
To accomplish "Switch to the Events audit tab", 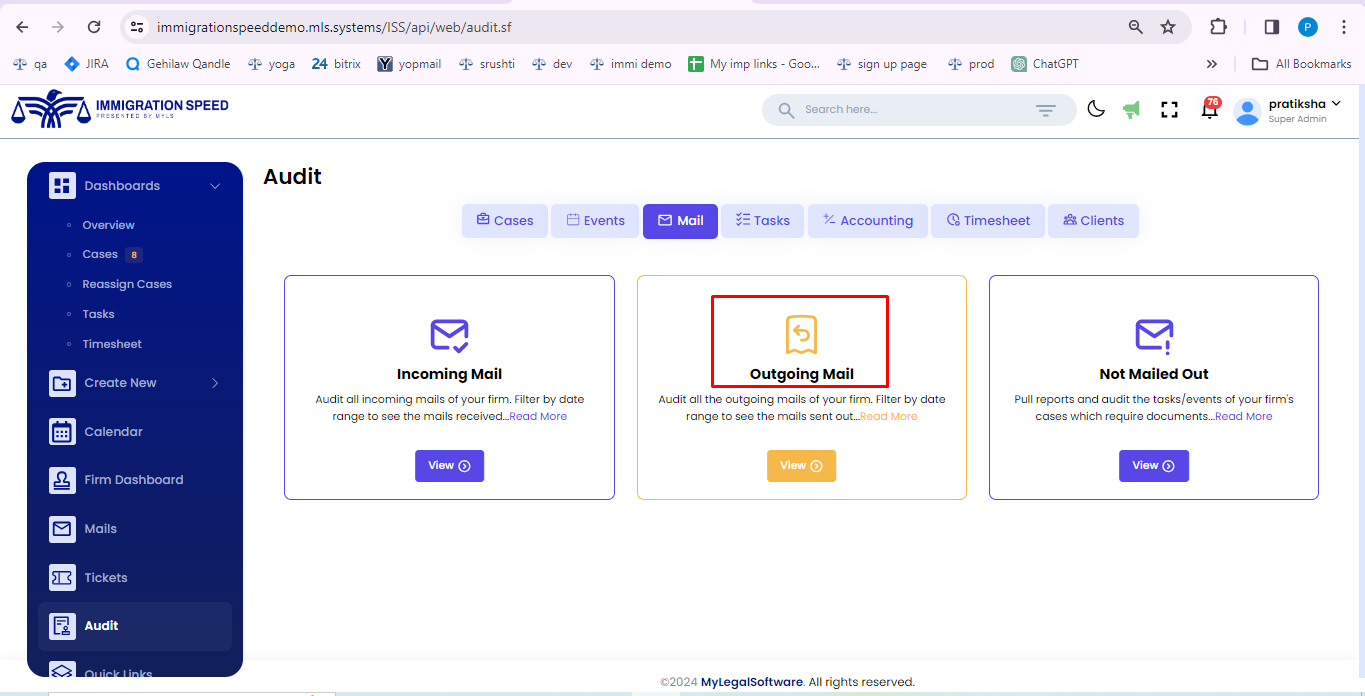I will 595,221.
